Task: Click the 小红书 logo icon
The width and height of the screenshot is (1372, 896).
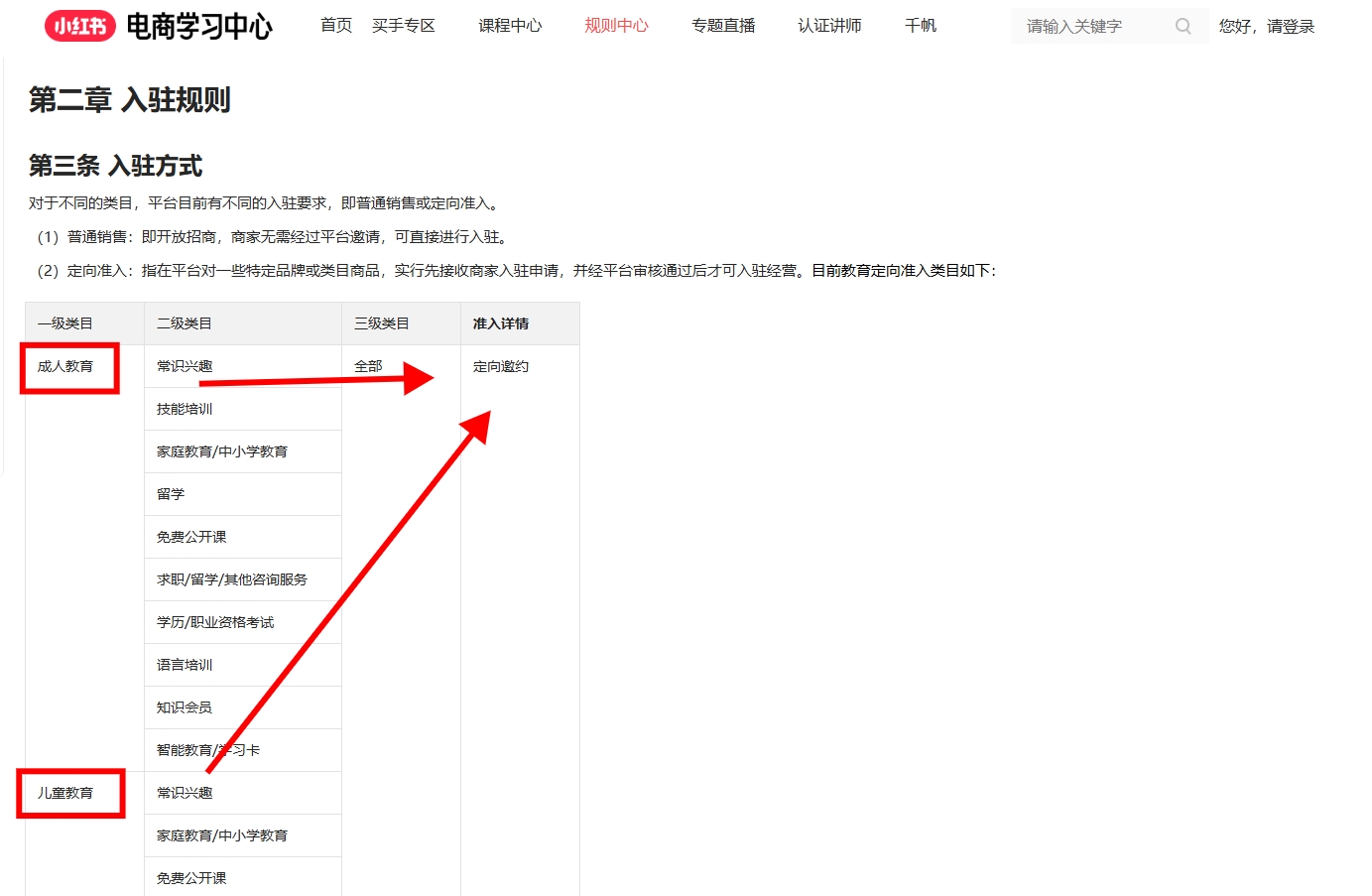Action: click(79, 26)
